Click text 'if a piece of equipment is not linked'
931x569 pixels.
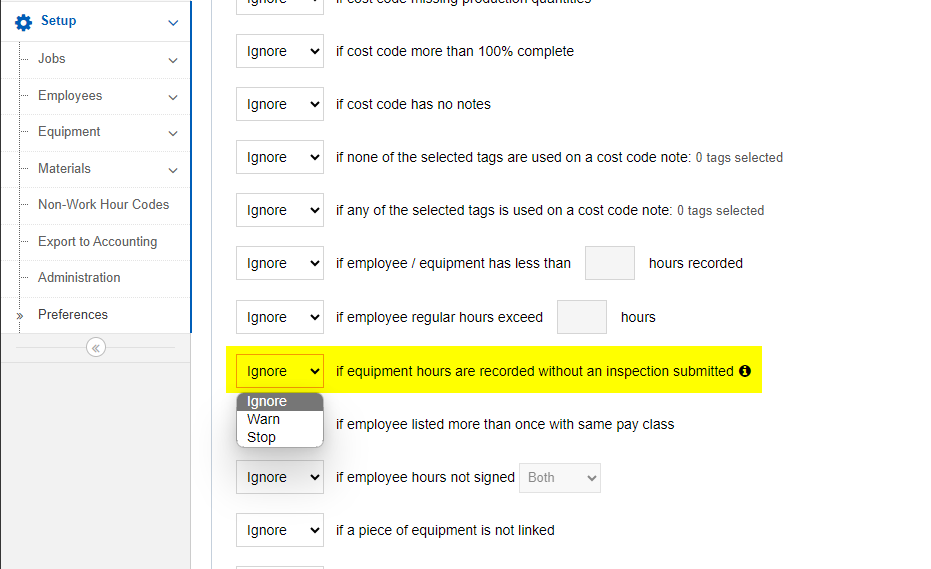445,530
